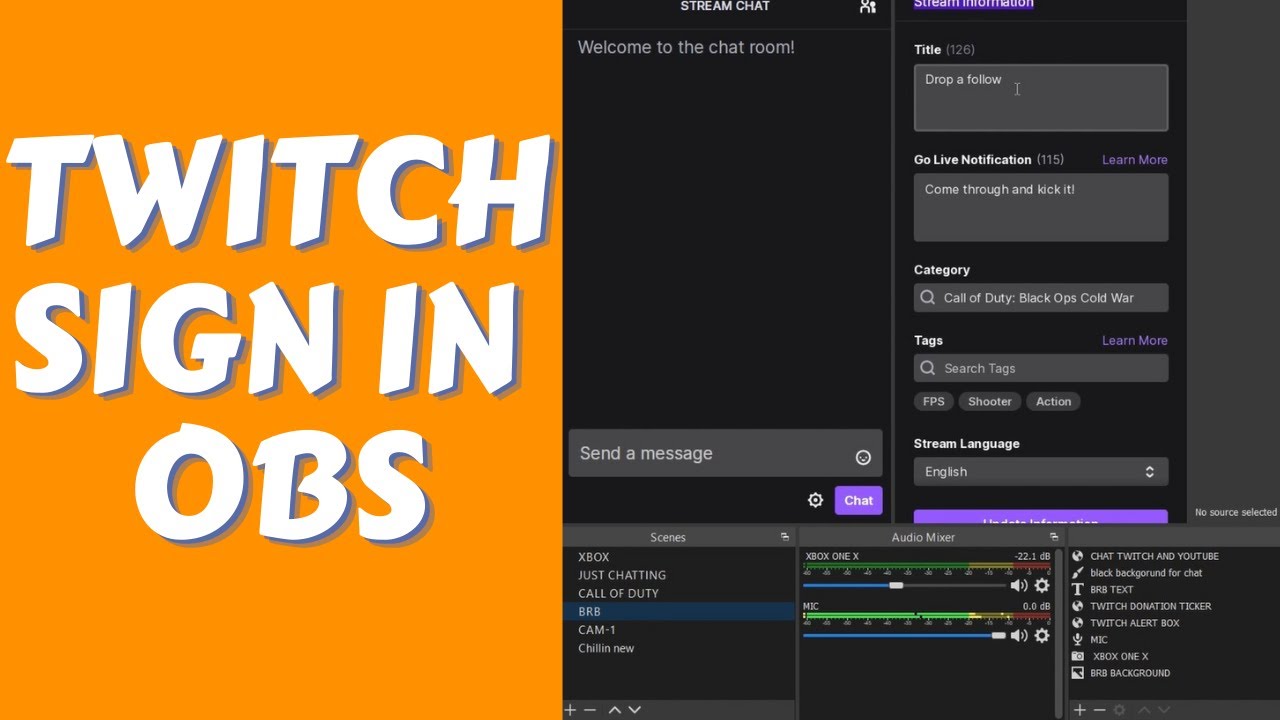Adjust the XBOX ONE X volume slider
This screenshot has width=1280, height=720.
coord(896,585)
